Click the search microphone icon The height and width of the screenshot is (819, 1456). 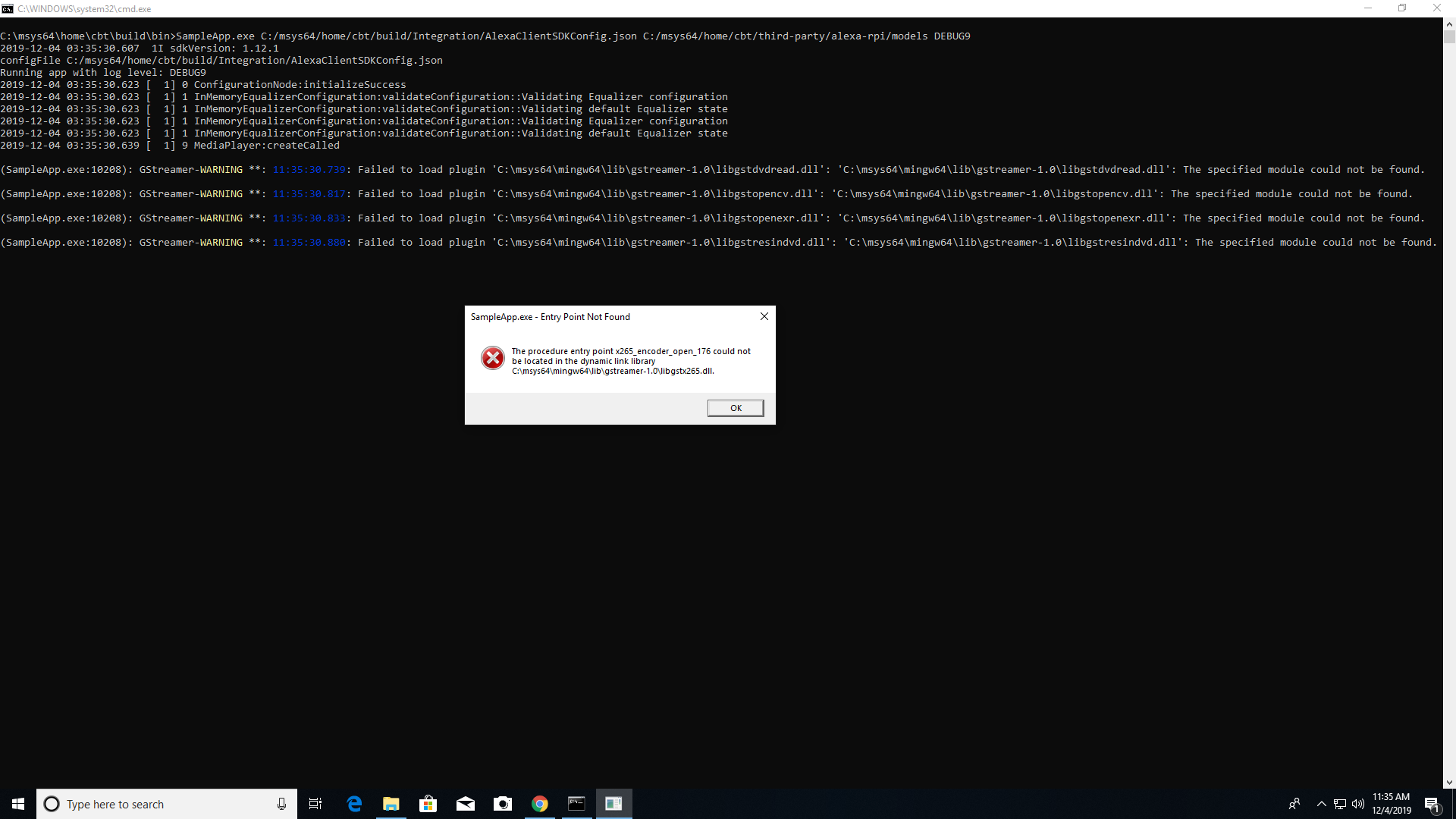point(281,804)
